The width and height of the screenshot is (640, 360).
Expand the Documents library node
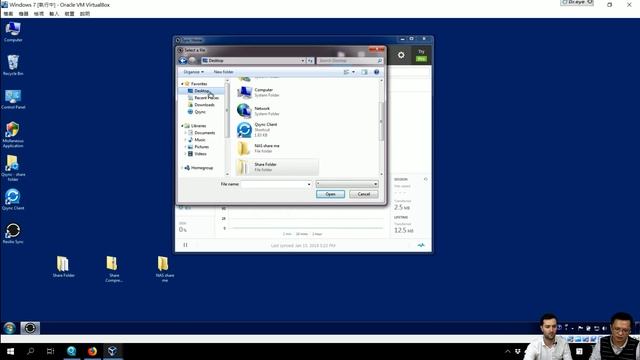click(x=185, y=133)
